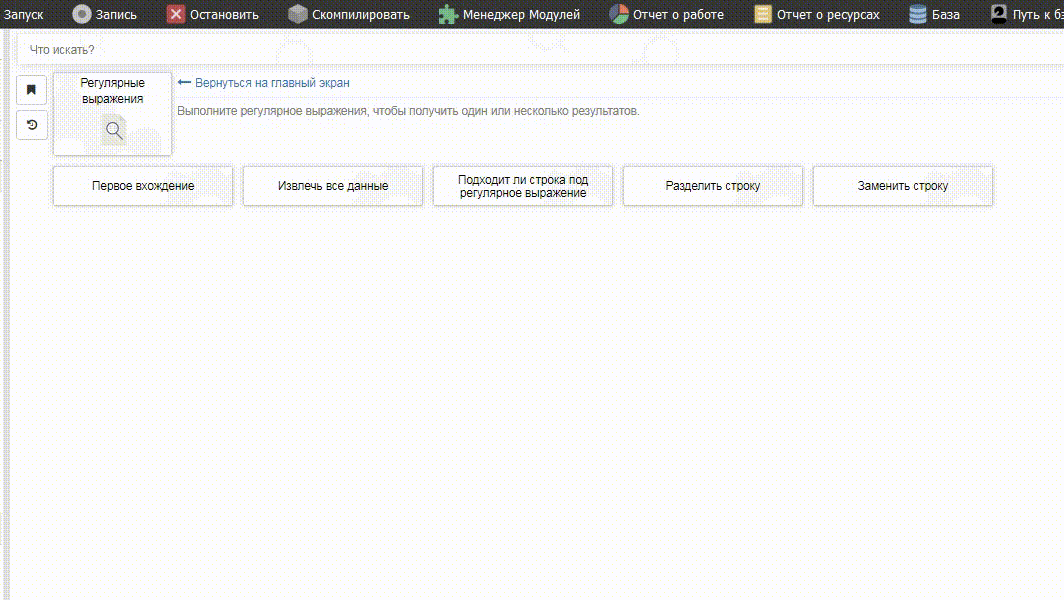Click the Регулярные выражения title text
Screen dimensions: 1064x600
click(113, 90)
